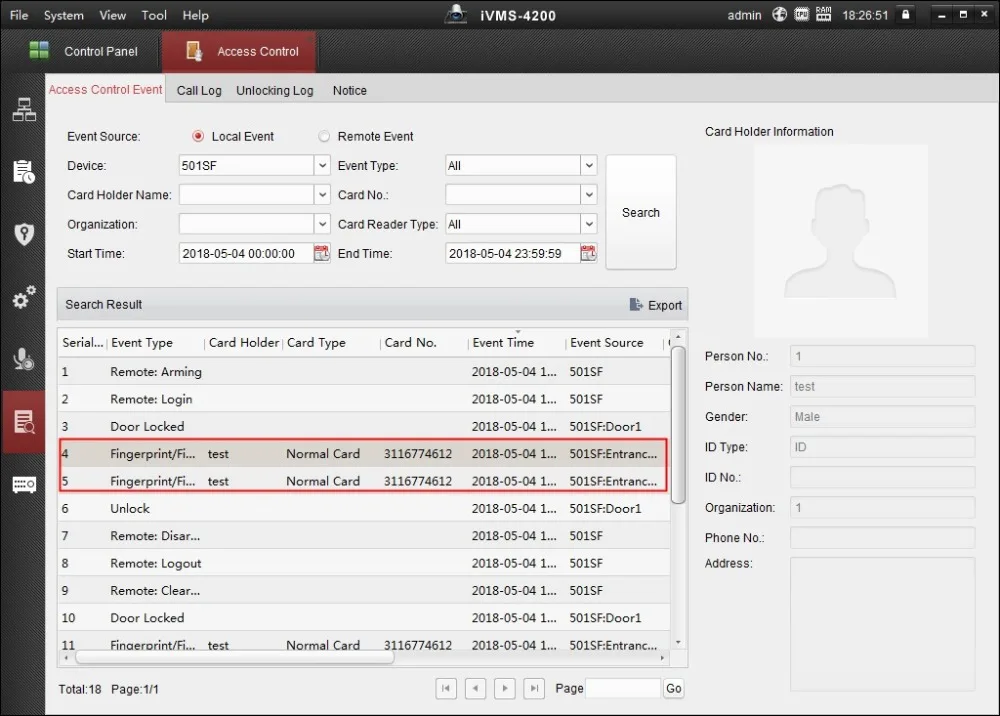Expand the Card No. dropdown
Screen dimensions: 1000x716
pyautogui.click(x=589, y=194)
